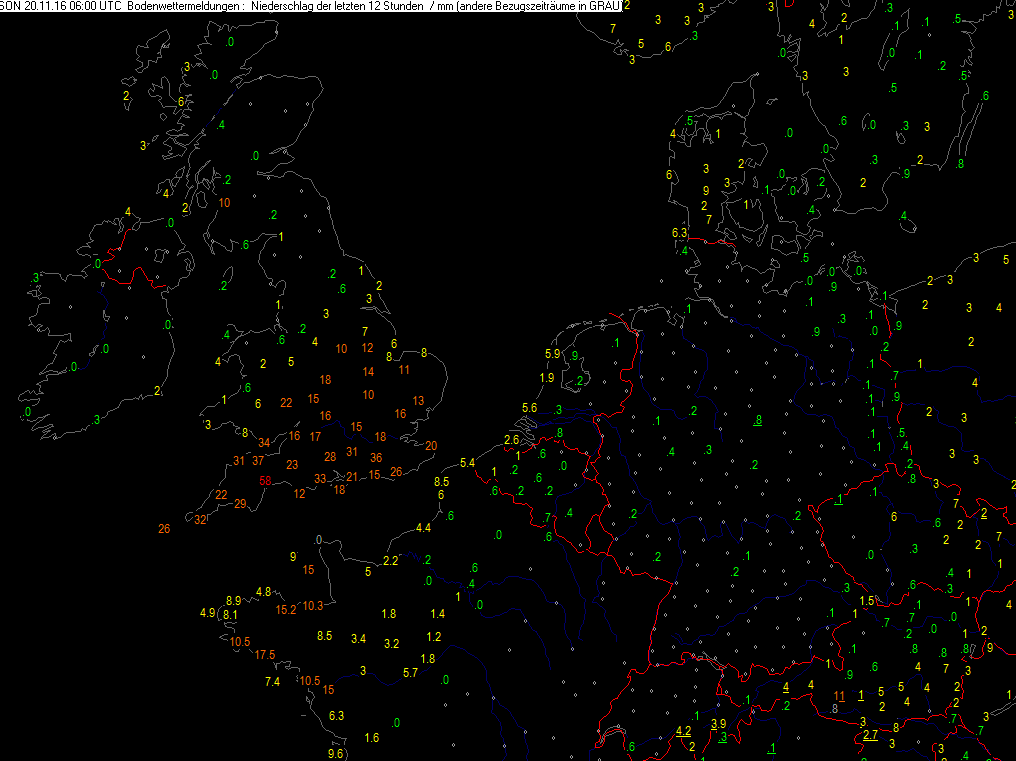Click the 15.2 station value in Brittany

(286, 609)
